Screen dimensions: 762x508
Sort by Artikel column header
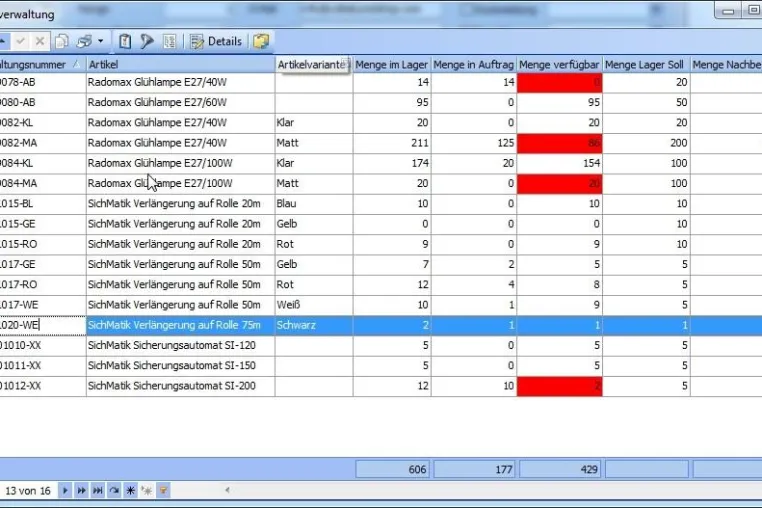[x=180, y=65]
